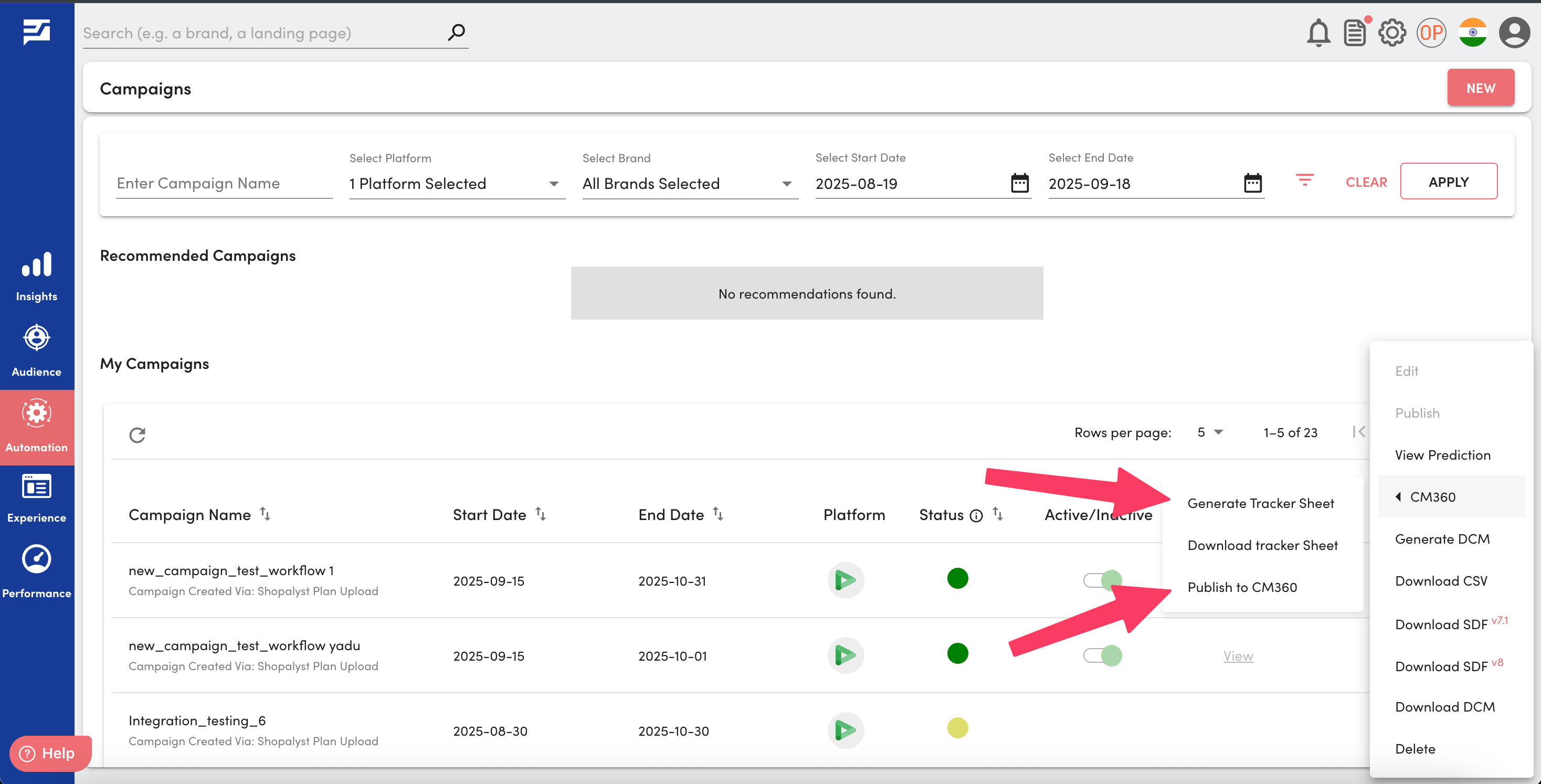Viewport: 1541px width, 784px height.
Task: Open the notifications bell icon
Action: click(1318, 33)
